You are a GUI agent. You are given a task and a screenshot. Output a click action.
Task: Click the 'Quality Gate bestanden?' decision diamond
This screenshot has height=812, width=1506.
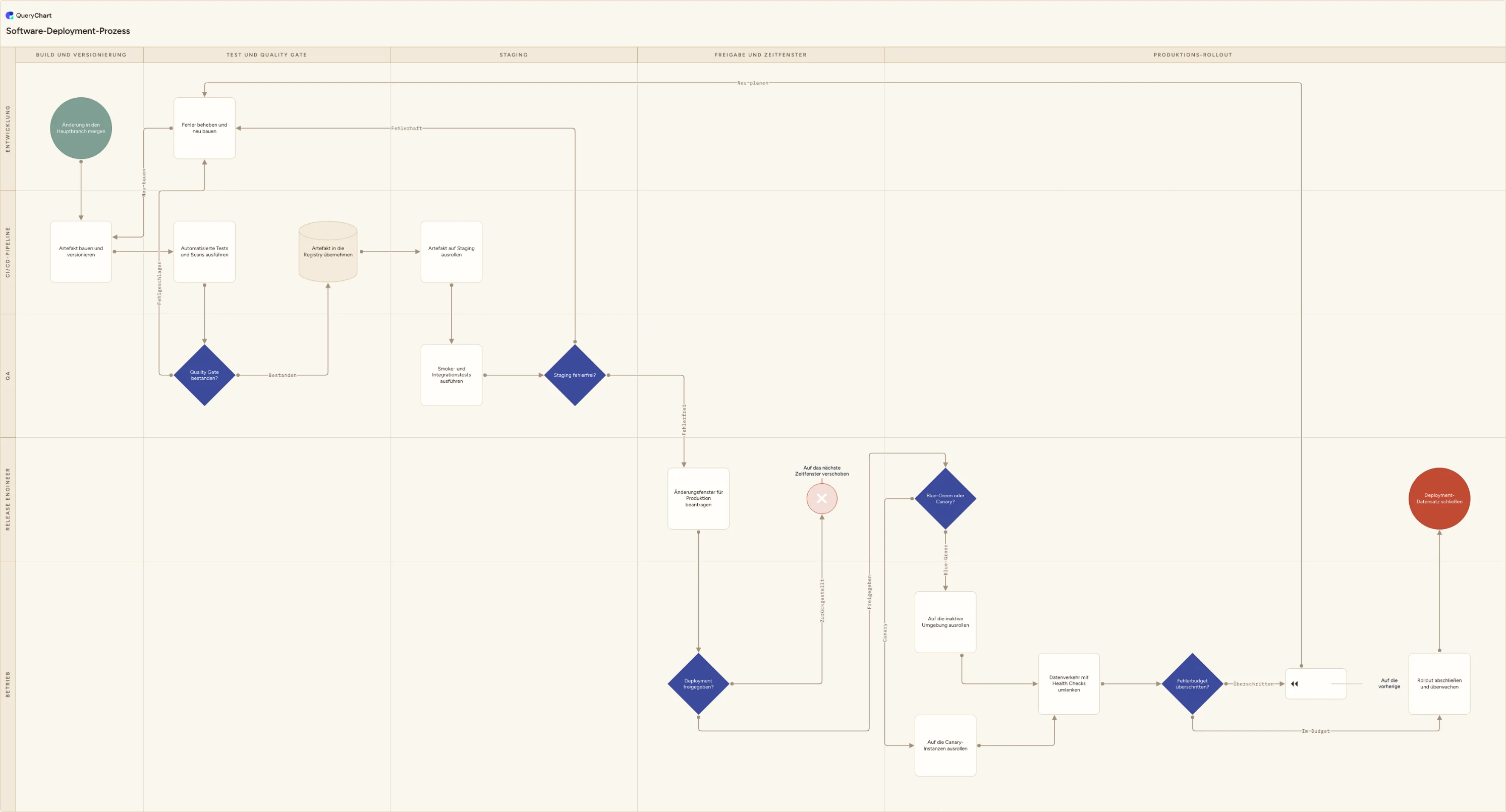[x=204, y=375]
